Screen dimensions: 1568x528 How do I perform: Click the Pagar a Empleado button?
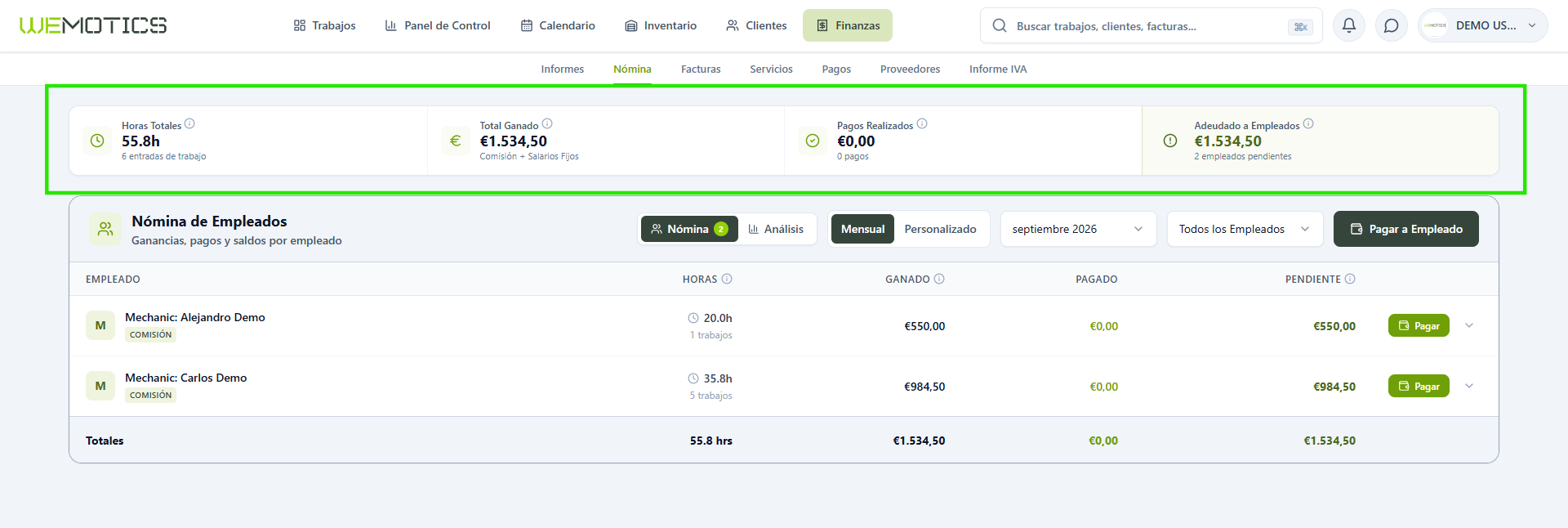click(1405, 229)
